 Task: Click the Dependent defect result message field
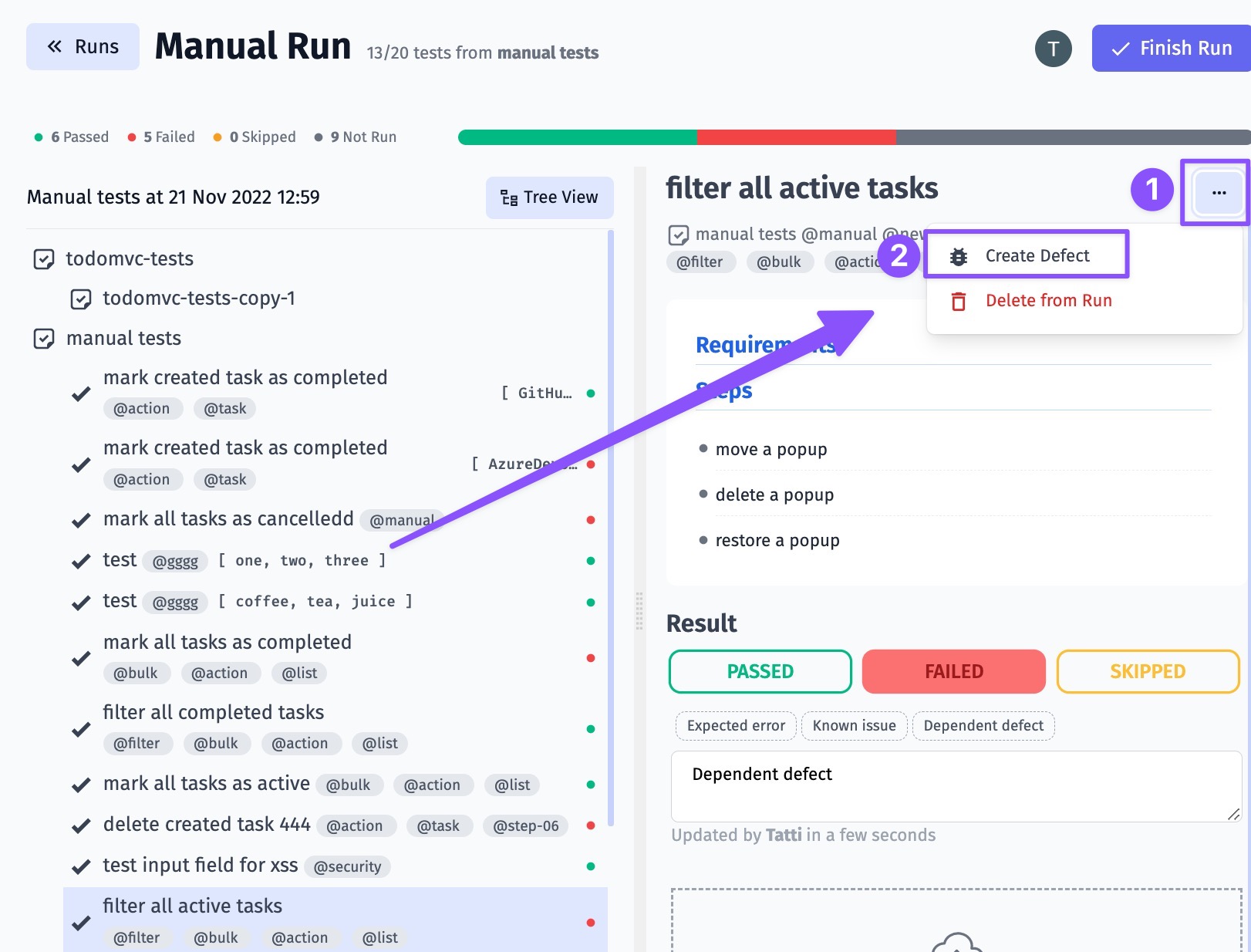coord(955,786)
